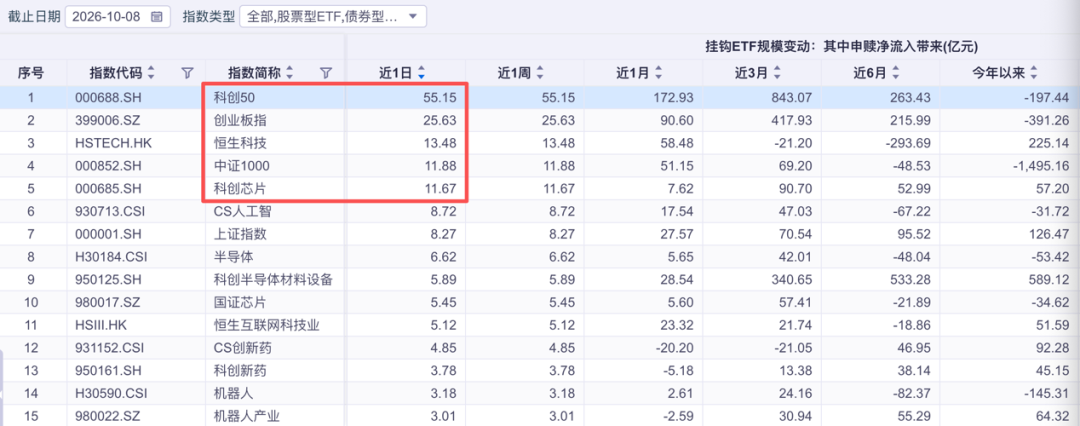Click the 科创新药 index name
The height and width of the screenshot is (426, 1080).
pos(240,371)
